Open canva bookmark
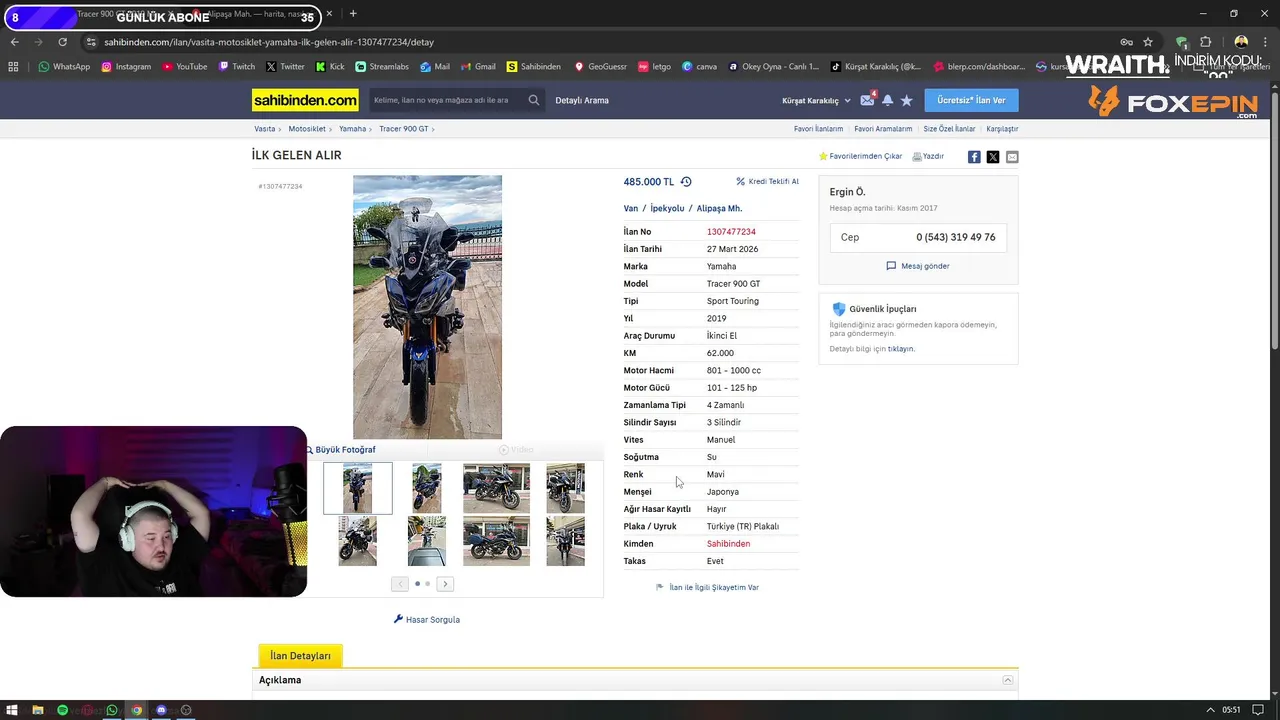1280x720 pixels. pyautogui.click(x=699, y=67)
